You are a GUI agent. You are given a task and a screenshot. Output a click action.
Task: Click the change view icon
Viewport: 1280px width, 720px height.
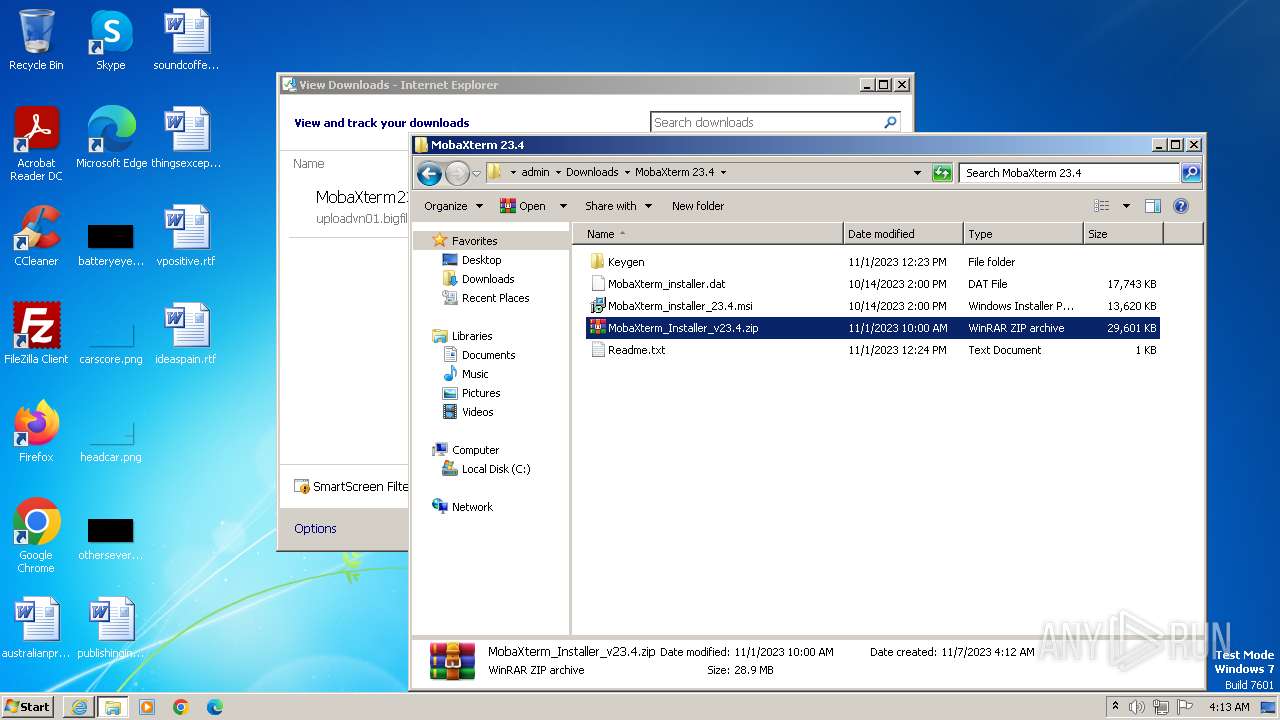tap(1102, 206)
